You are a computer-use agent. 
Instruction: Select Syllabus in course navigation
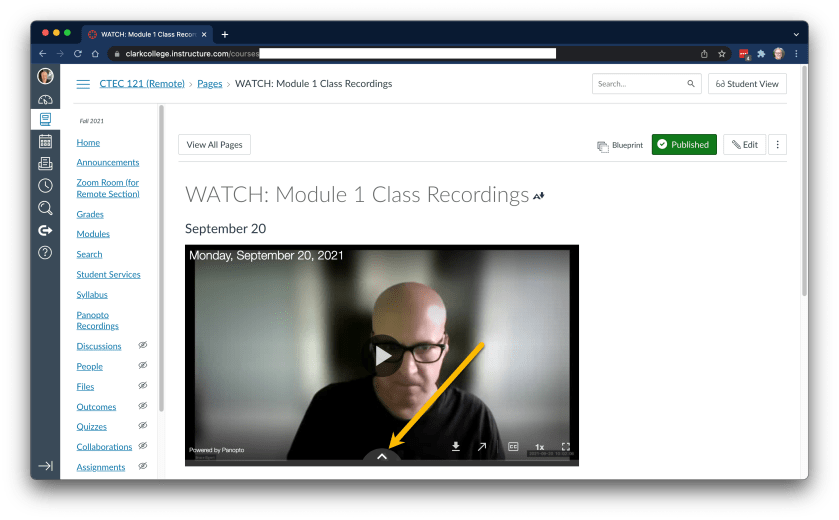92,295
